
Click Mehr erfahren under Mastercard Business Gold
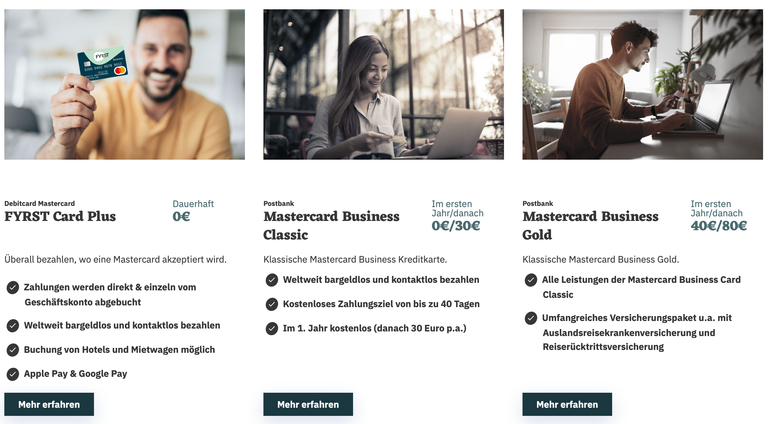point(567,404)
